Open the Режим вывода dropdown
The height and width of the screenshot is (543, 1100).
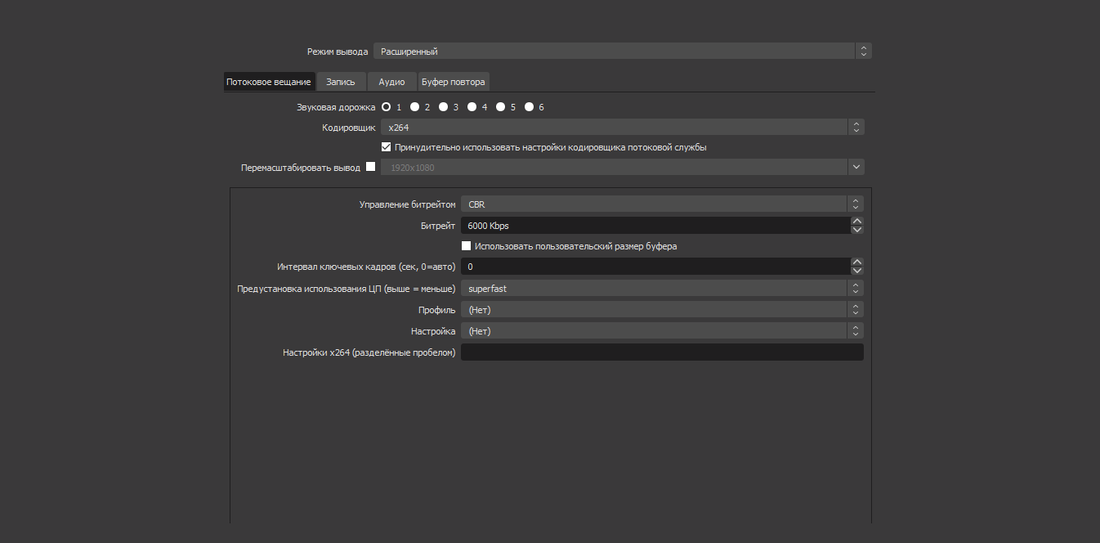[622, 51]
